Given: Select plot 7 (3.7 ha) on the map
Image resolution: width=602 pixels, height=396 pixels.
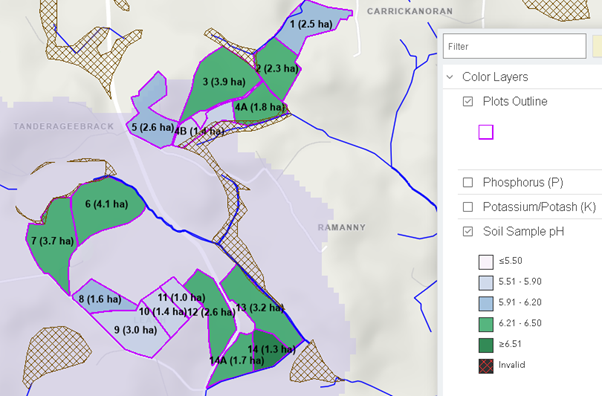Looking at the screenshot, I should click(x=52, y=241).
